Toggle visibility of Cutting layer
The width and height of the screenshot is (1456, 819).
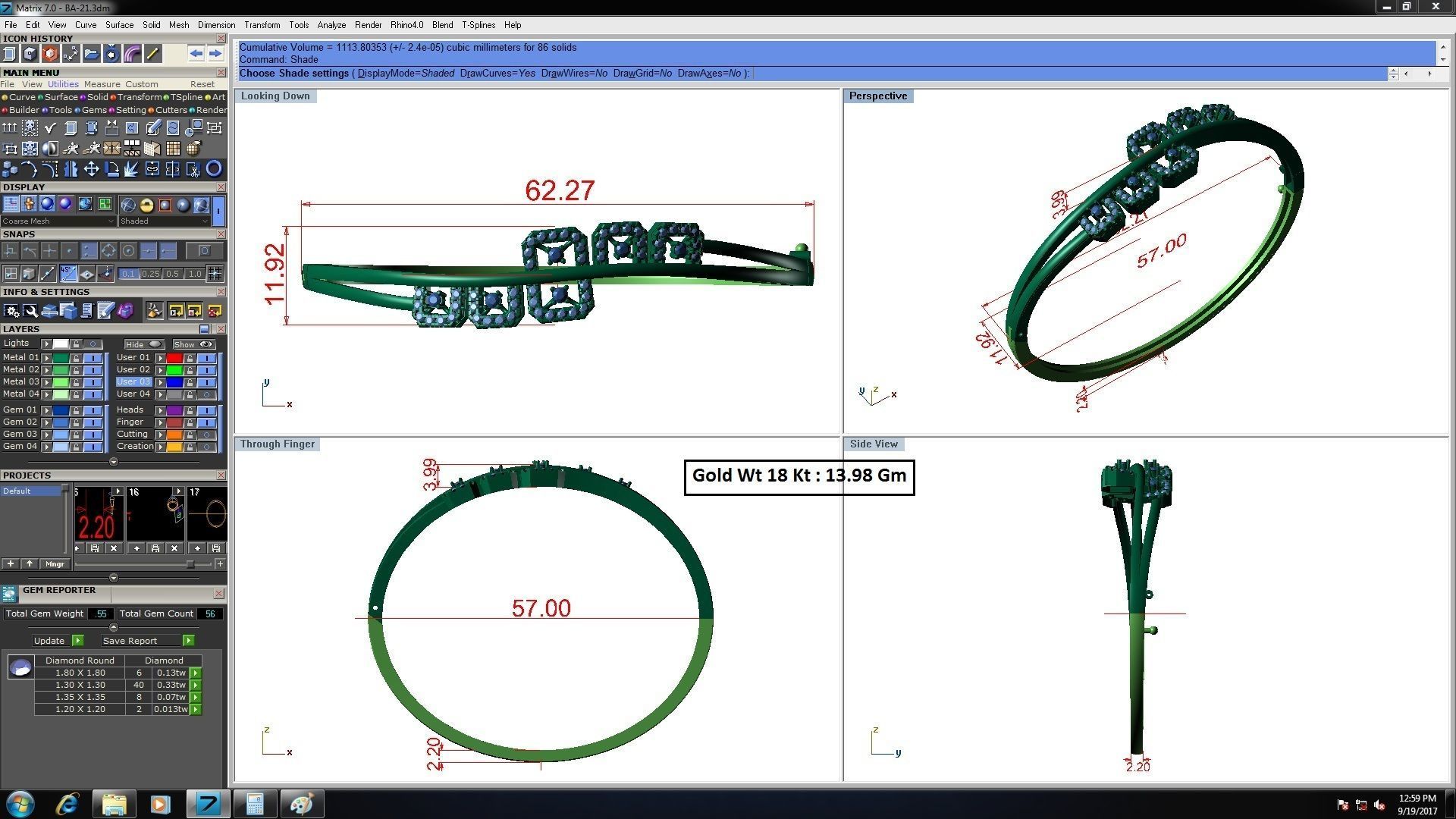click(206, 435)
